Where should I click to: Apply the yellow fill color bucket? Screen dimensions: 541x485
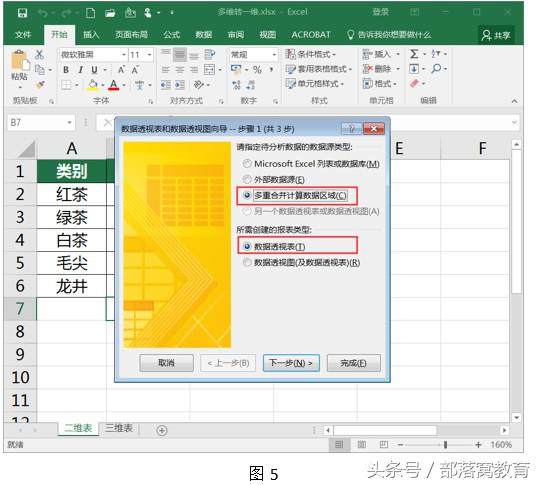(x=92, y=85)
